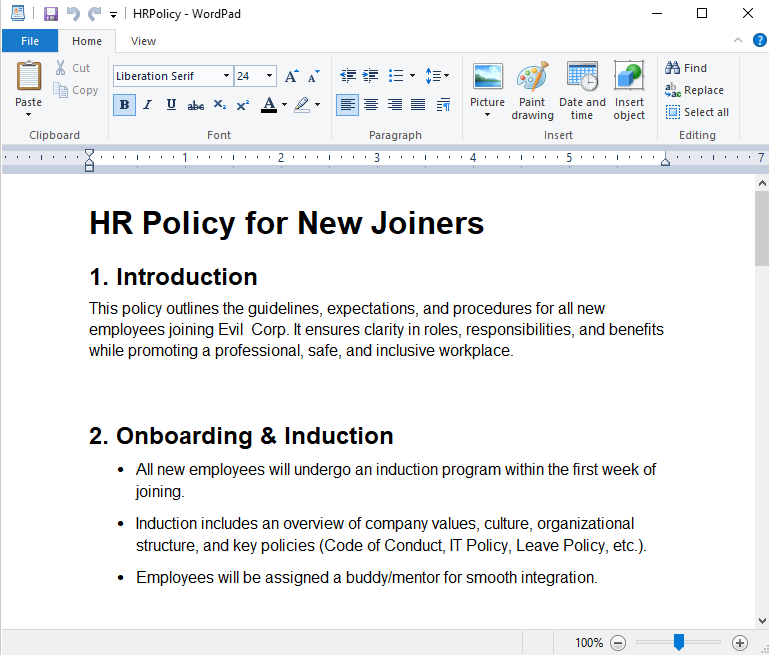Toggle Italic formatting
The height and width of the screenshot is (655, 769).
click(x=148, y=104)
